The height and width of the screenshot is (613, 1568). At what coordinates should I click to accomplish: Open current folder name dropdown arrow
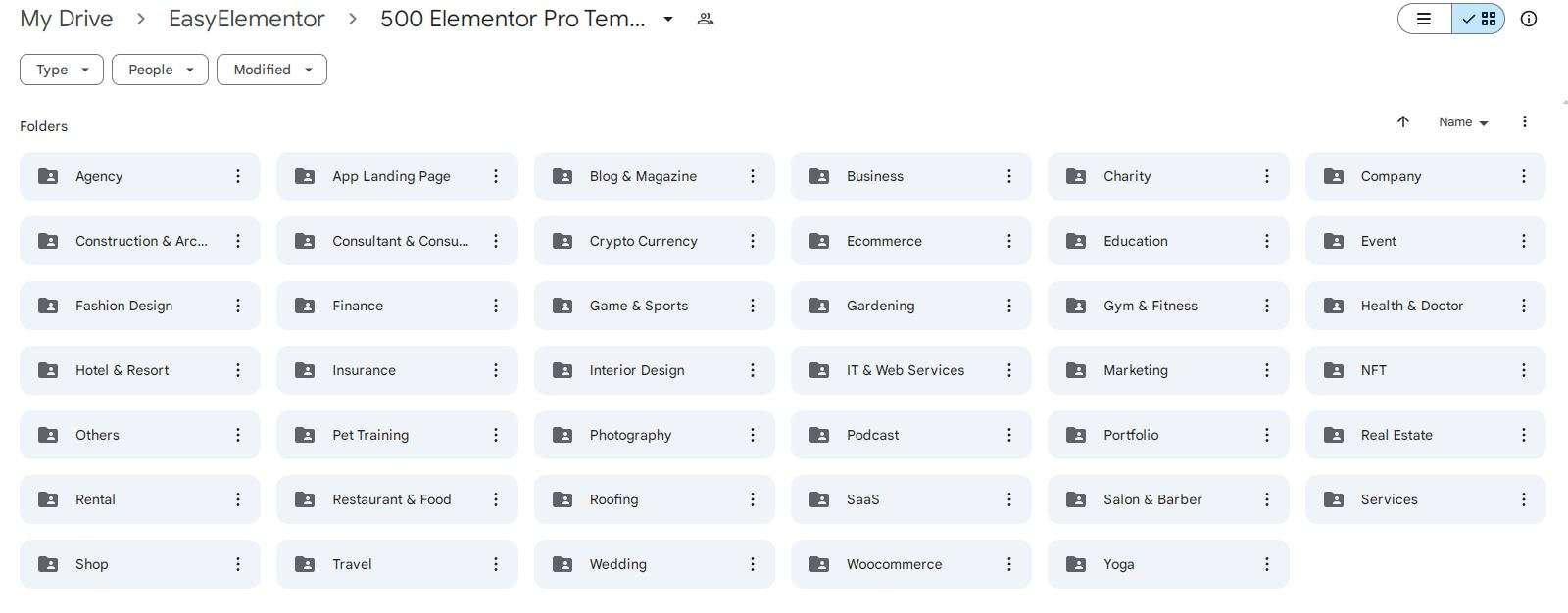(668, 19)
